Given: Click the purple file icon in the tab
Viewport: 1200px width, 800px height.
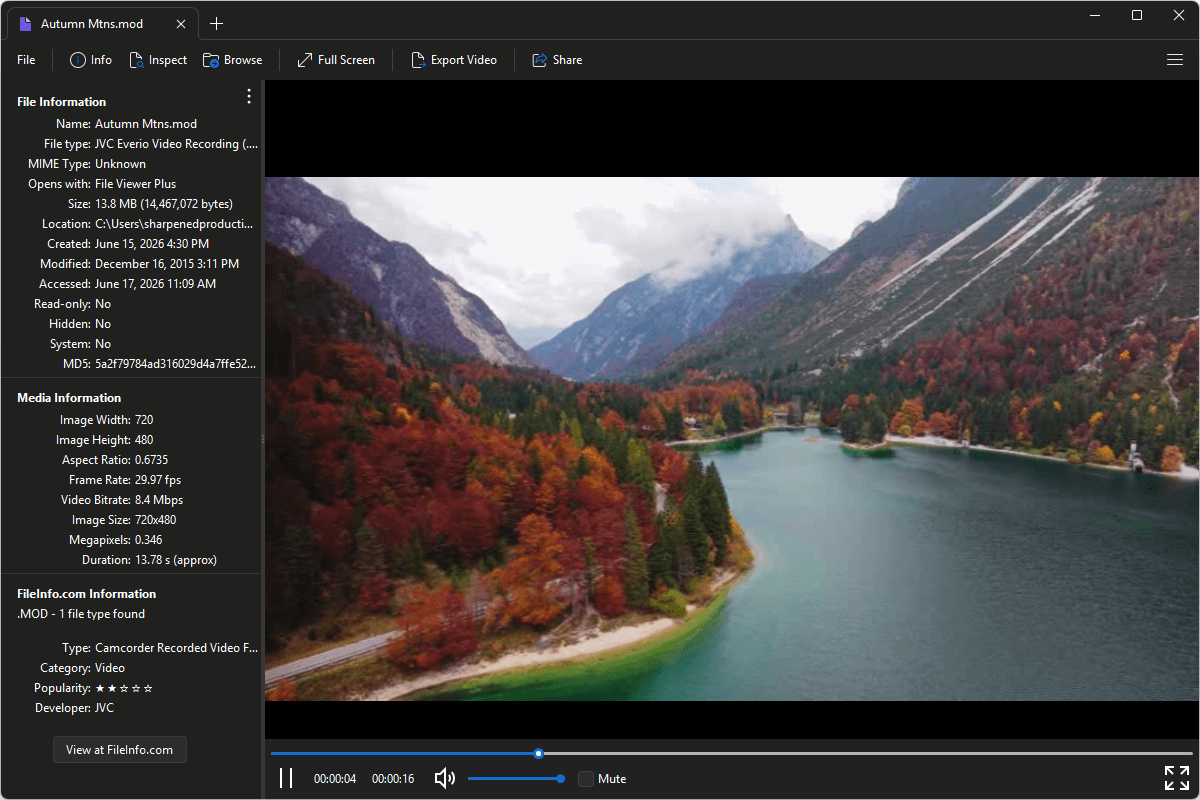Looking at the screenshot, I should 26,24.
